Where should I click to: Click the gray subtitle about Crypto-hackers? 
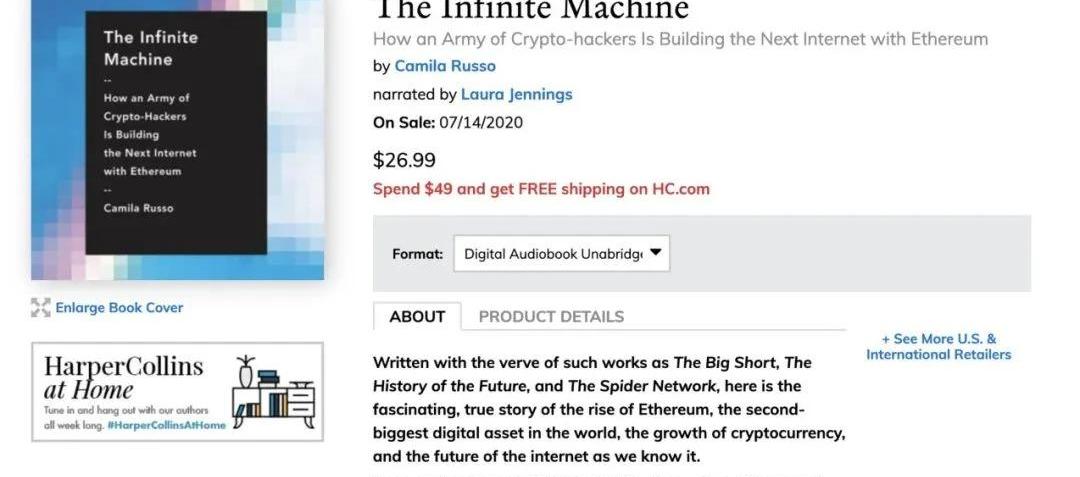[680, 39]
